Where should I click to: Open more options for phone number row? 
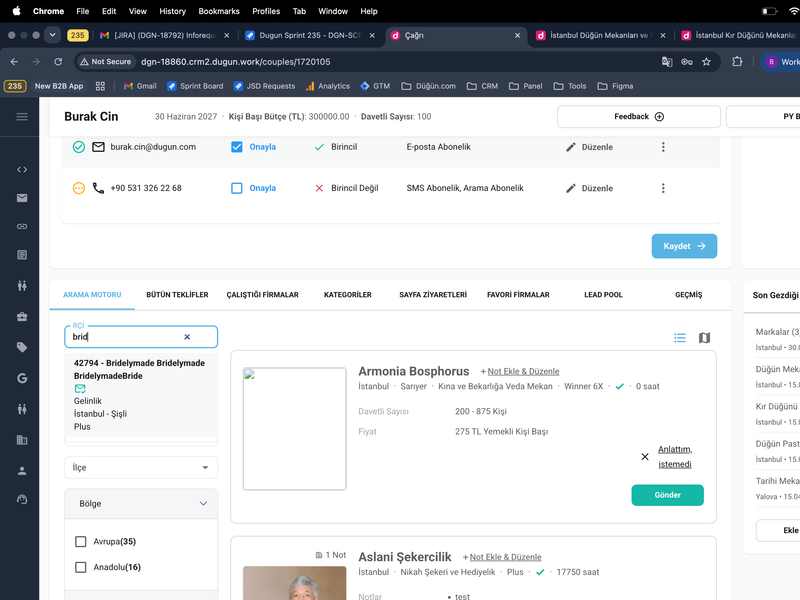point(663,188)
